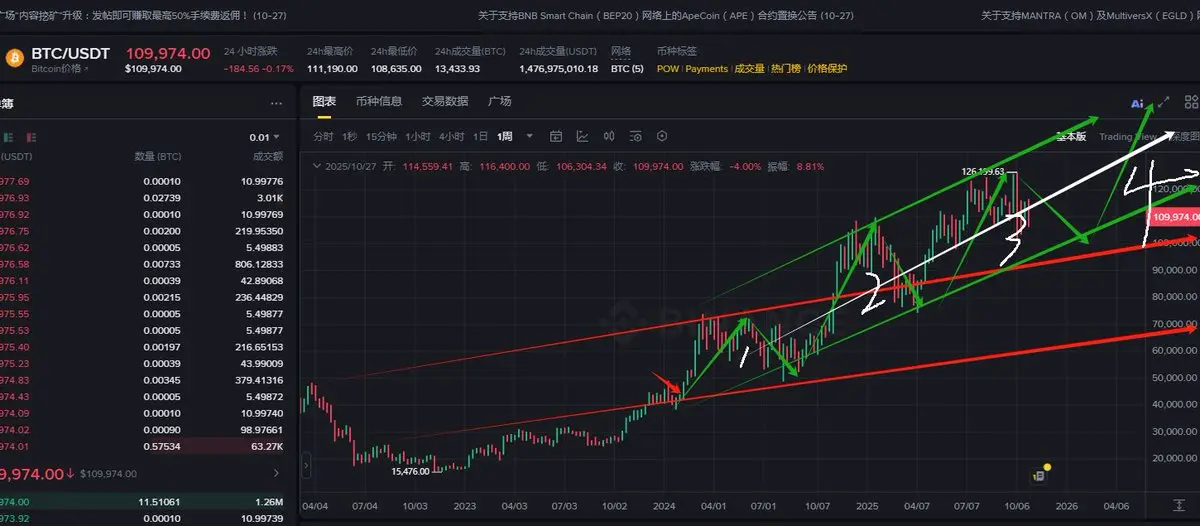Select the Trading View chart mode
Viewport: 1200px width, 526px height.
[x=1127, y=137]
